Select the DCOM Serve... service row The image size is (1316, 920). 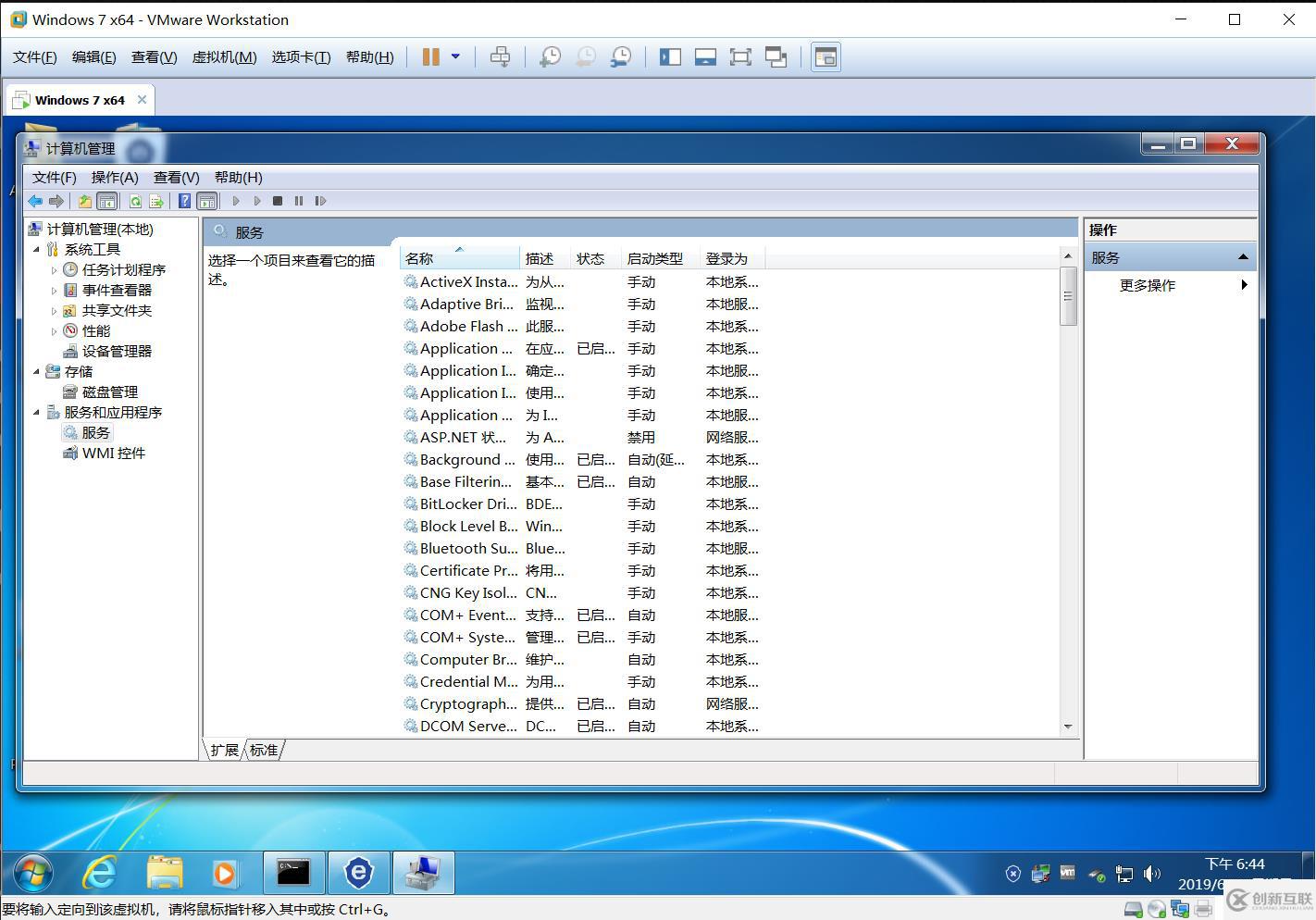[583, 727]
